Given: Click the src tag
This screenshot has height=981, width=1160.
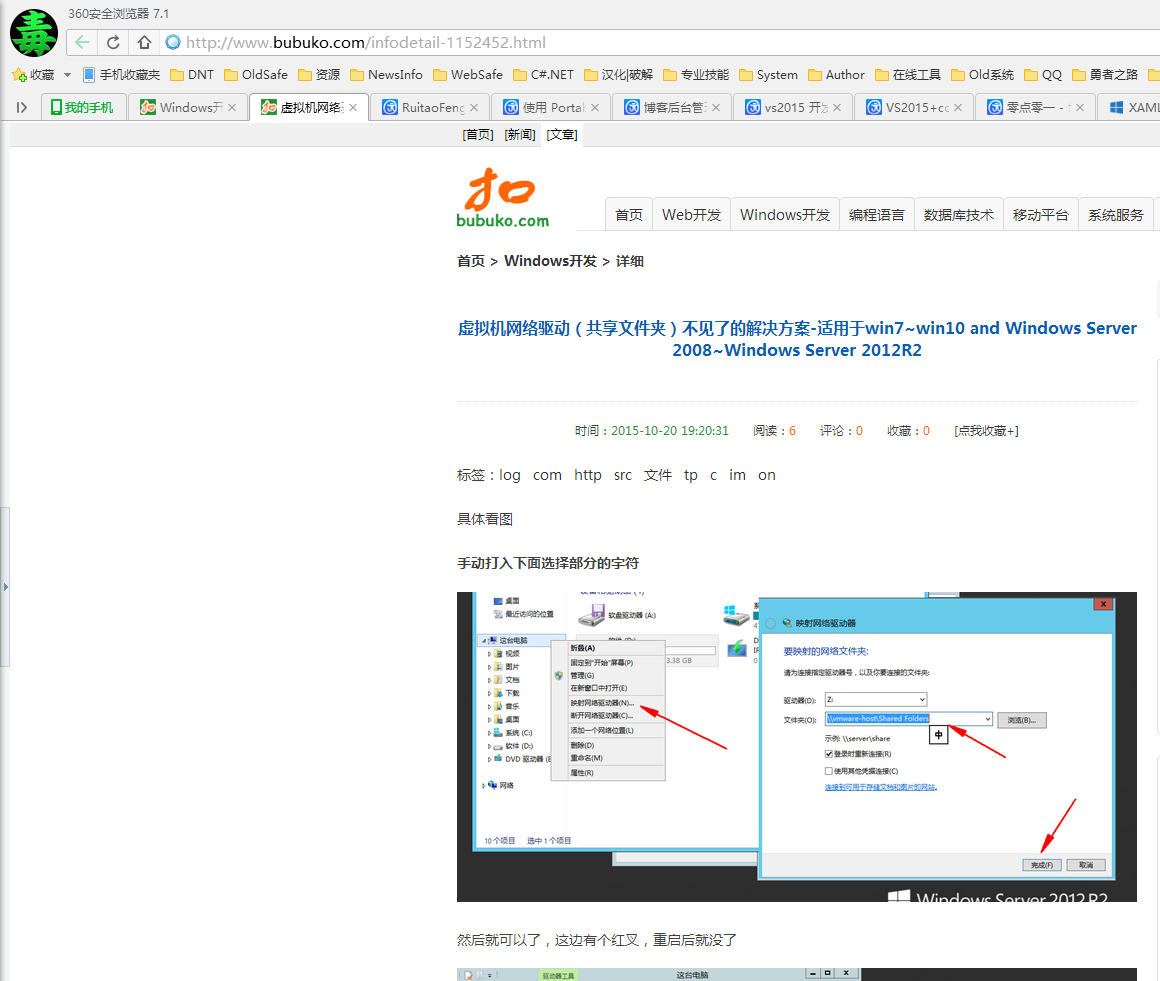Looking at the screenshot, I should pyautogui.click(x=623, y=475).
